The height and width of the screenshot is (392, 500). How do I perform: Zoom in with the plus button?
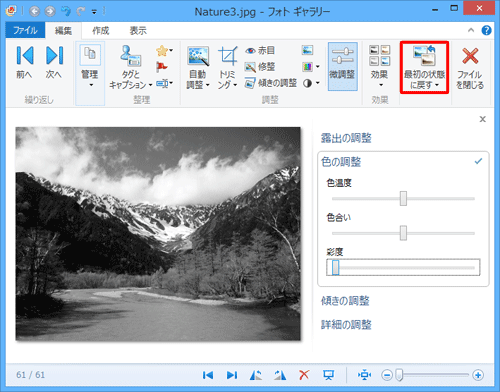(478, 375)
